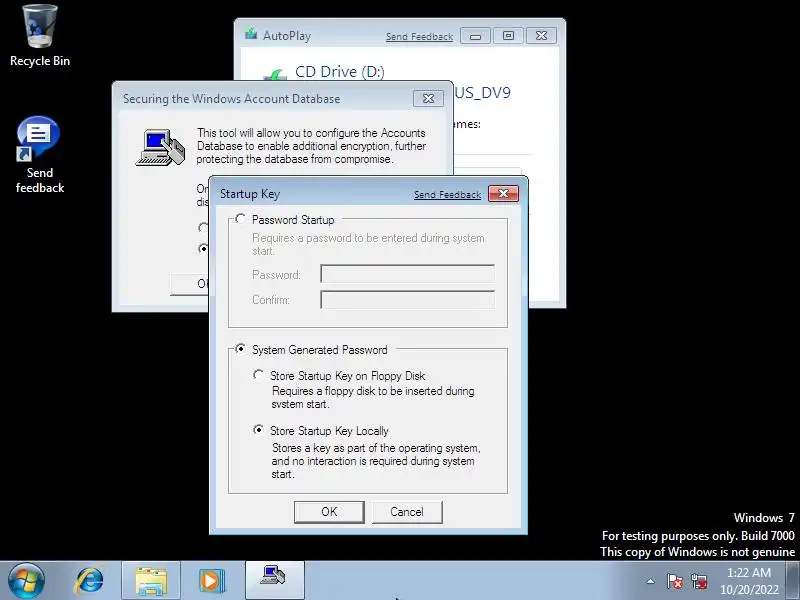Close the Startup Key dialog
The image size is (800, 600).
(503, 193)
